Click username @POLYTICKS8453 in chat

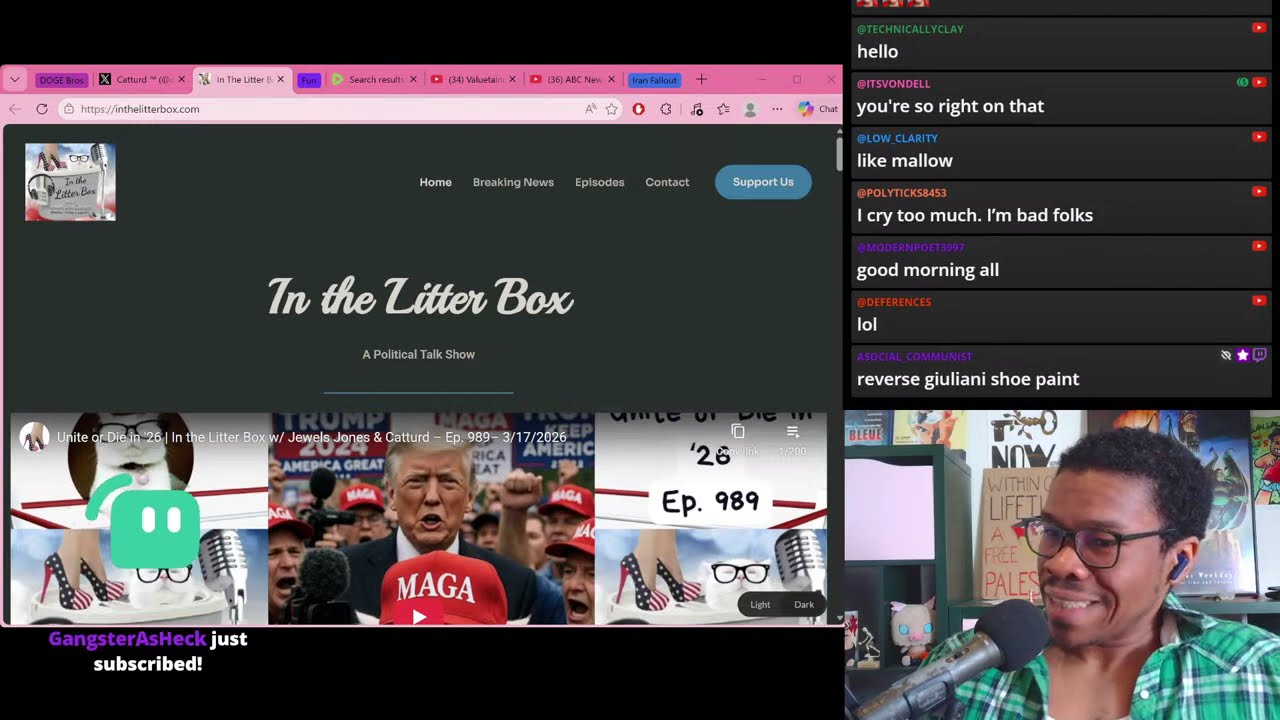coord(901,193)
